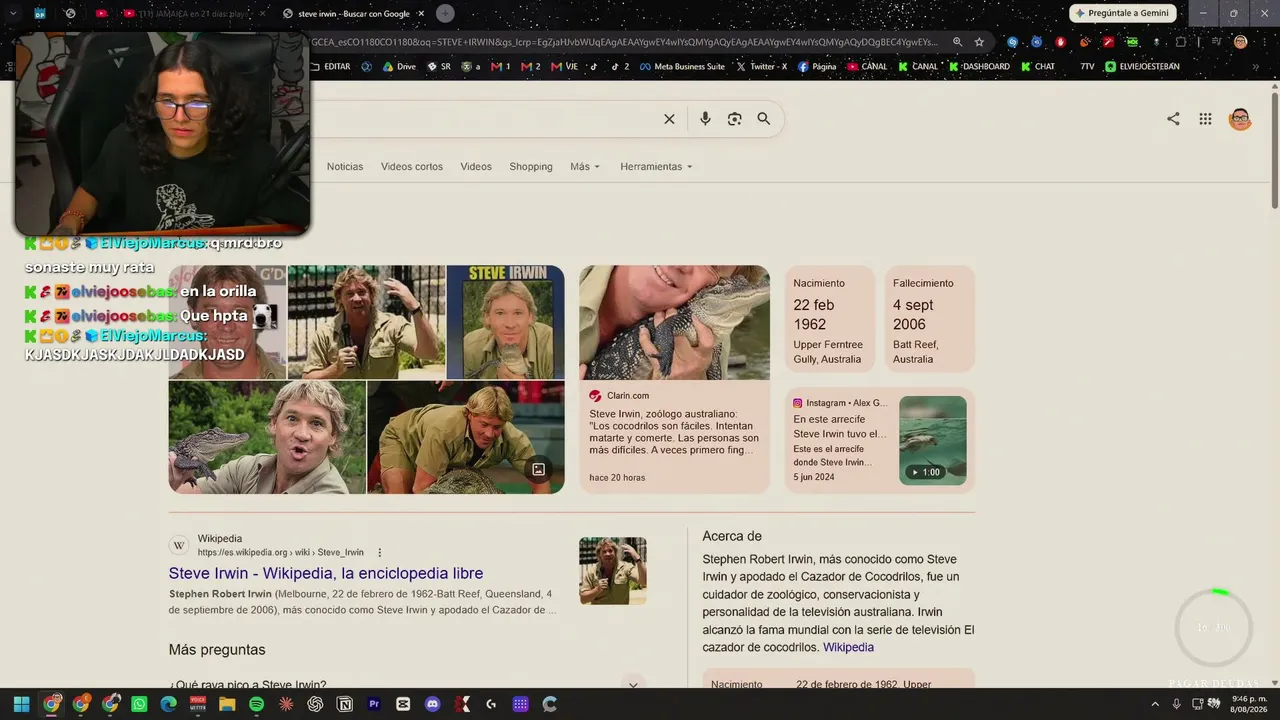Open the Google apps grid

tap(1205, 119)
